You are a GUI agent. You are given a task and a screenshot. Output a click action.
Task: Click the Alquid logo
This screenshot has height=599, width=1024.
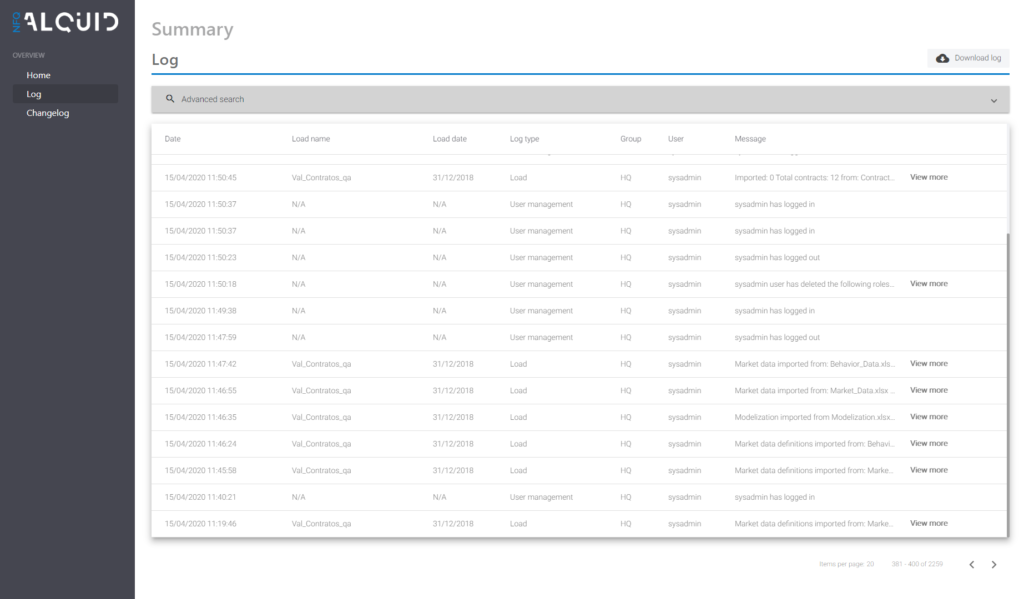[65, 22]
